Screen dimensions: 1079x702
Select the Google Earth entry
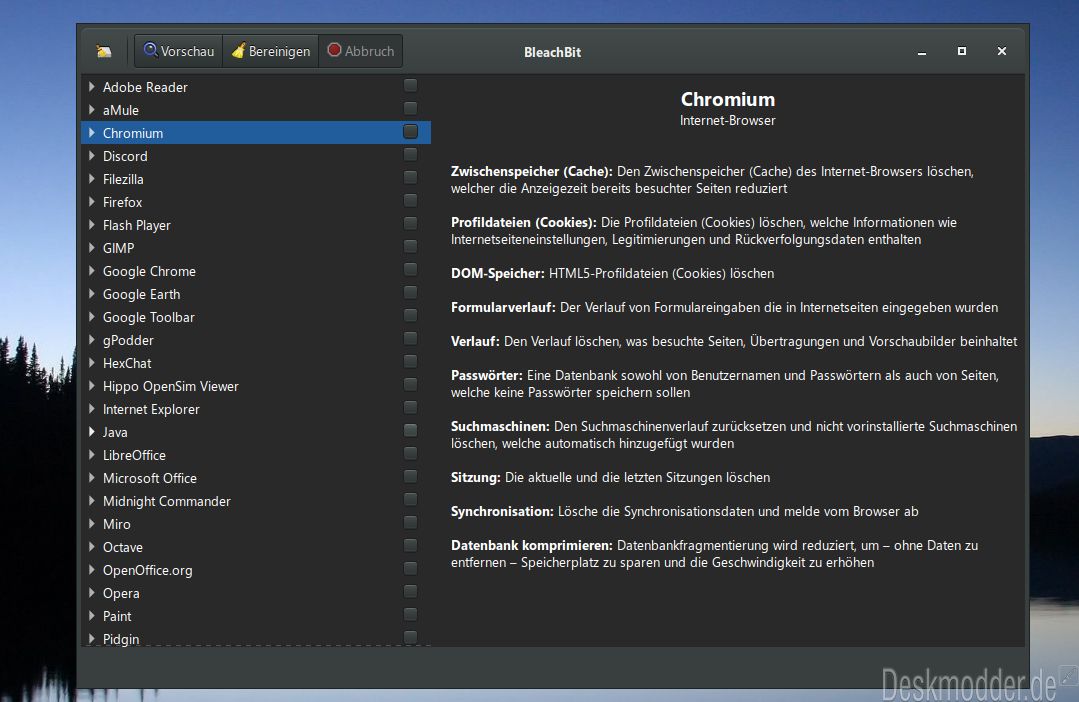tap(256, 294)
